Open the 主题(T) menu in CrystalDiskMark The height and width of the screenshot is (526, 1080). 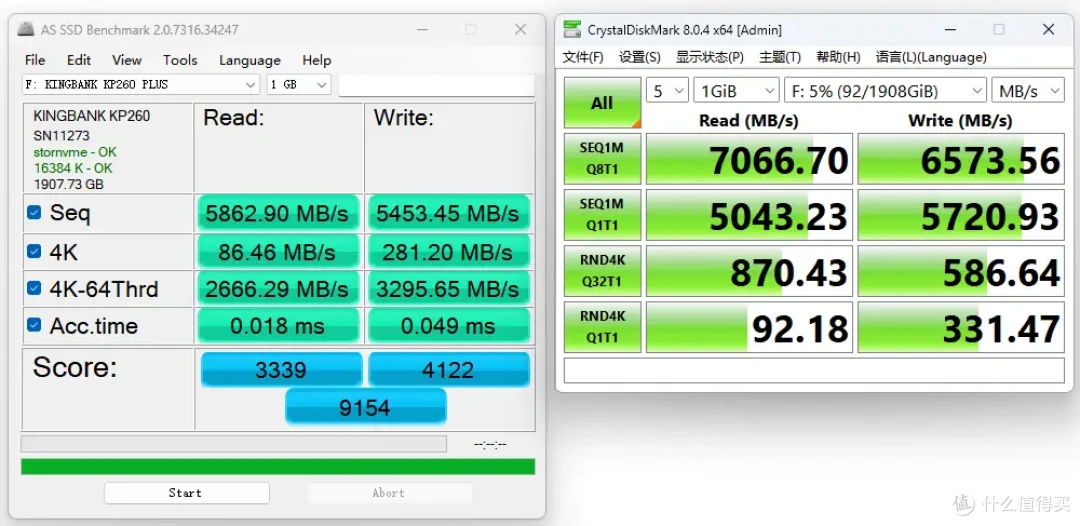(x=780, y=57)
